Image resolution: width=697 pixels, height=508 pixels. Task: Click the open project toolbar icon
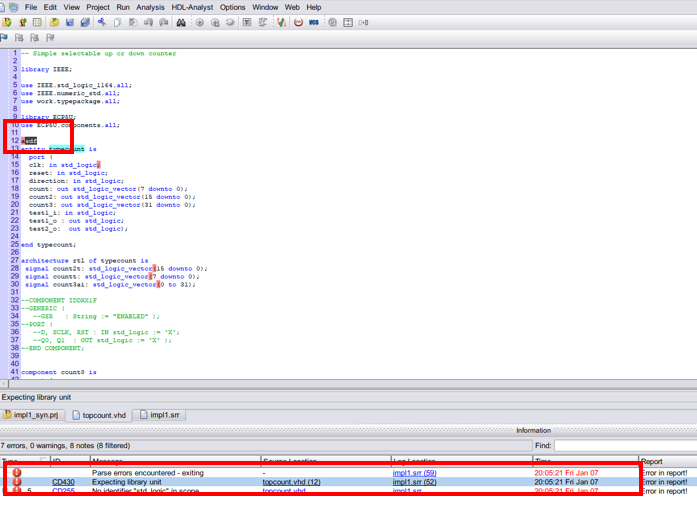[7, 22]
